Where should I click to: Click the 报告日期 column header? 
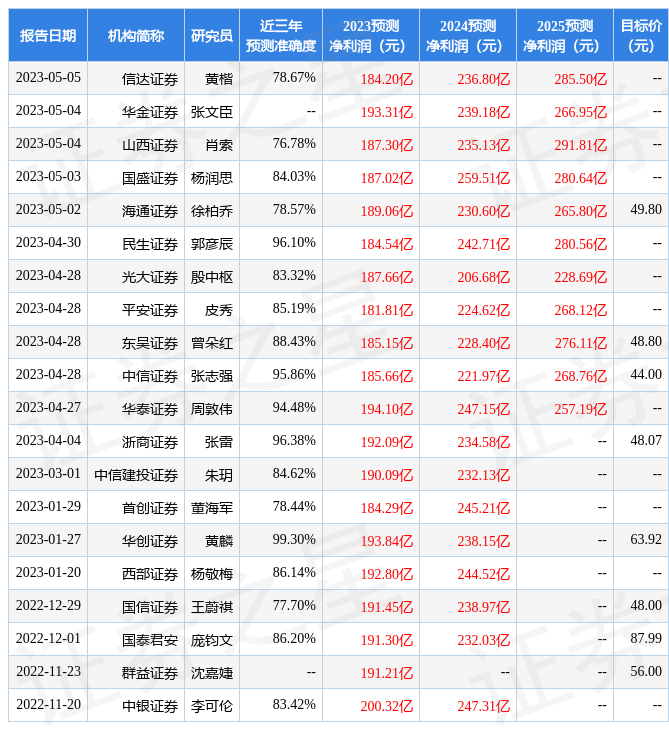coord(48,35)
